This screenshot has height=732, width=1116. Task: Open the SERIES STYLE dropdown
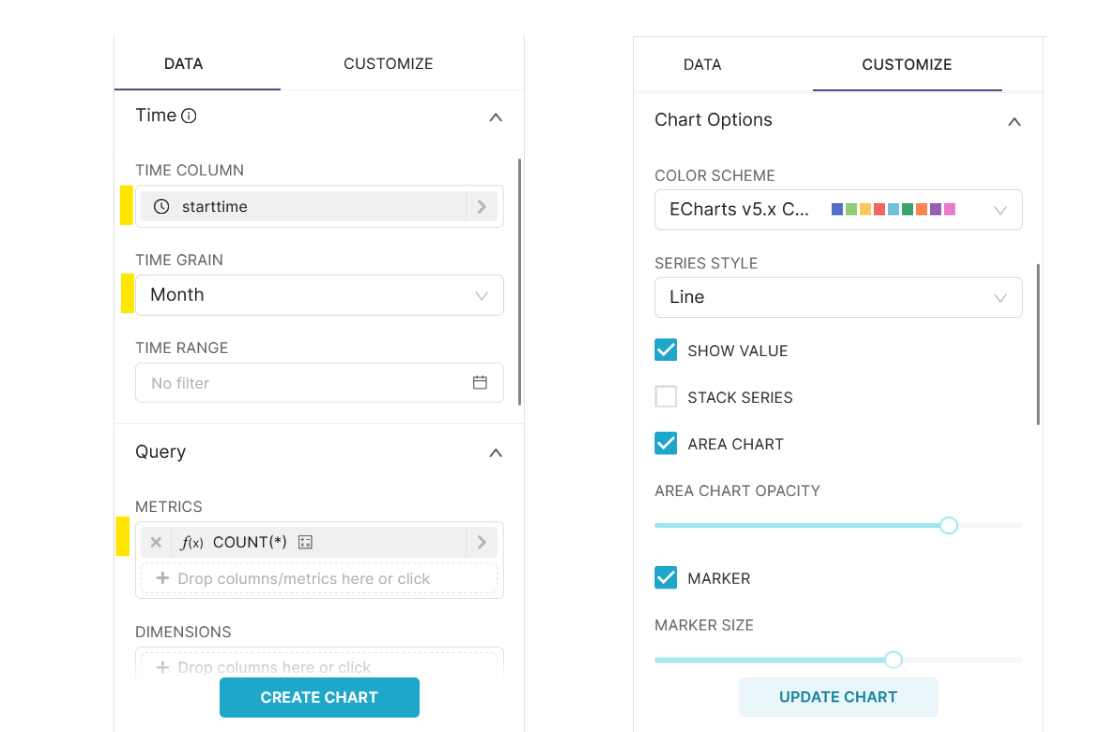click(838, 297)
